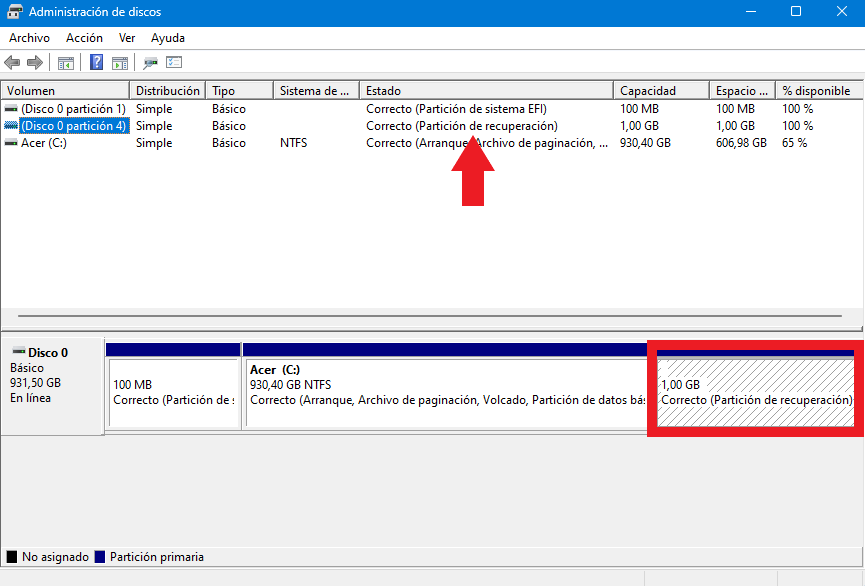Click the checklist settings toolbar icon
This screenshot has height=586, width=865.
click(x=174, y=62)
